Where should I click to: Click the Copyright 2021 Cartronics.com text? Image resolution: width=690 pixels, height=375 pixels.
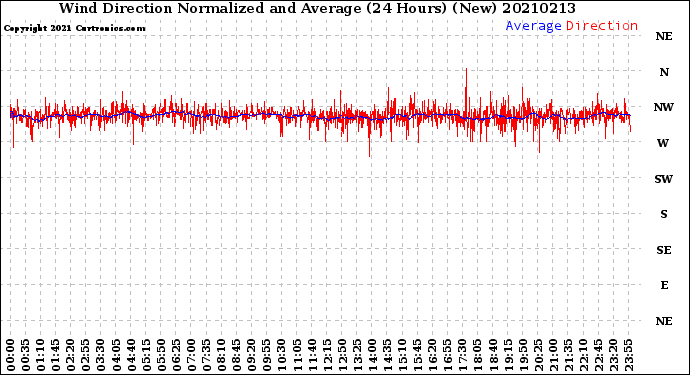click(x=74, y=28)
